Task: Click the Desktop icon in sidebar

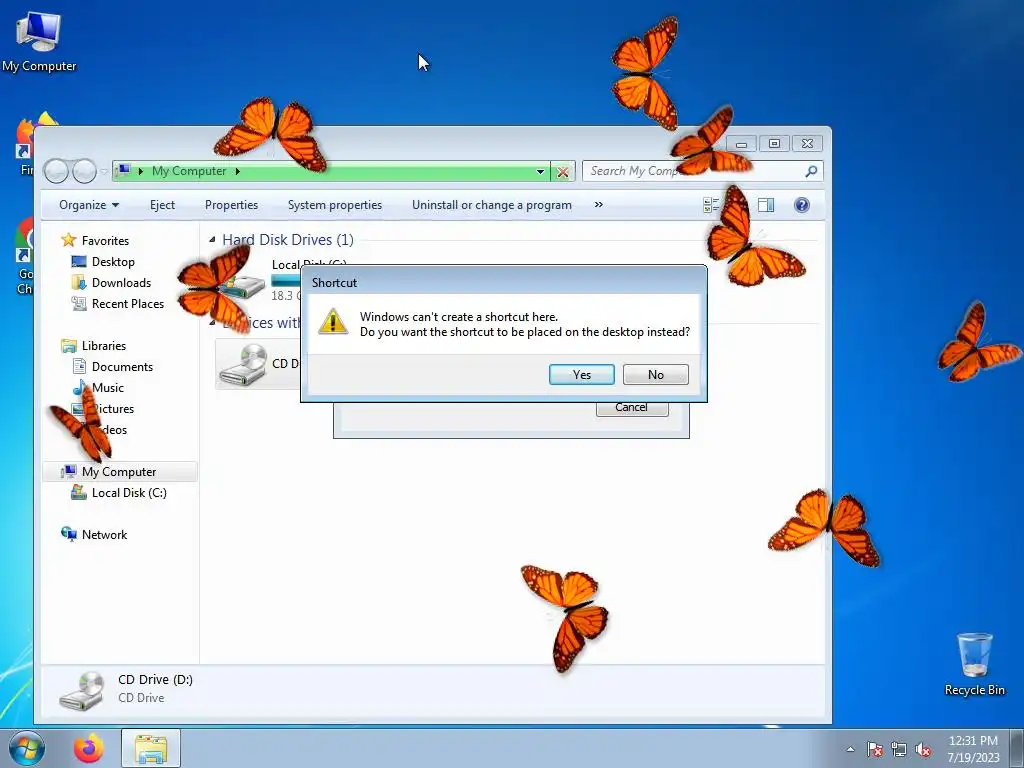Action: click(x=79, y=261)
